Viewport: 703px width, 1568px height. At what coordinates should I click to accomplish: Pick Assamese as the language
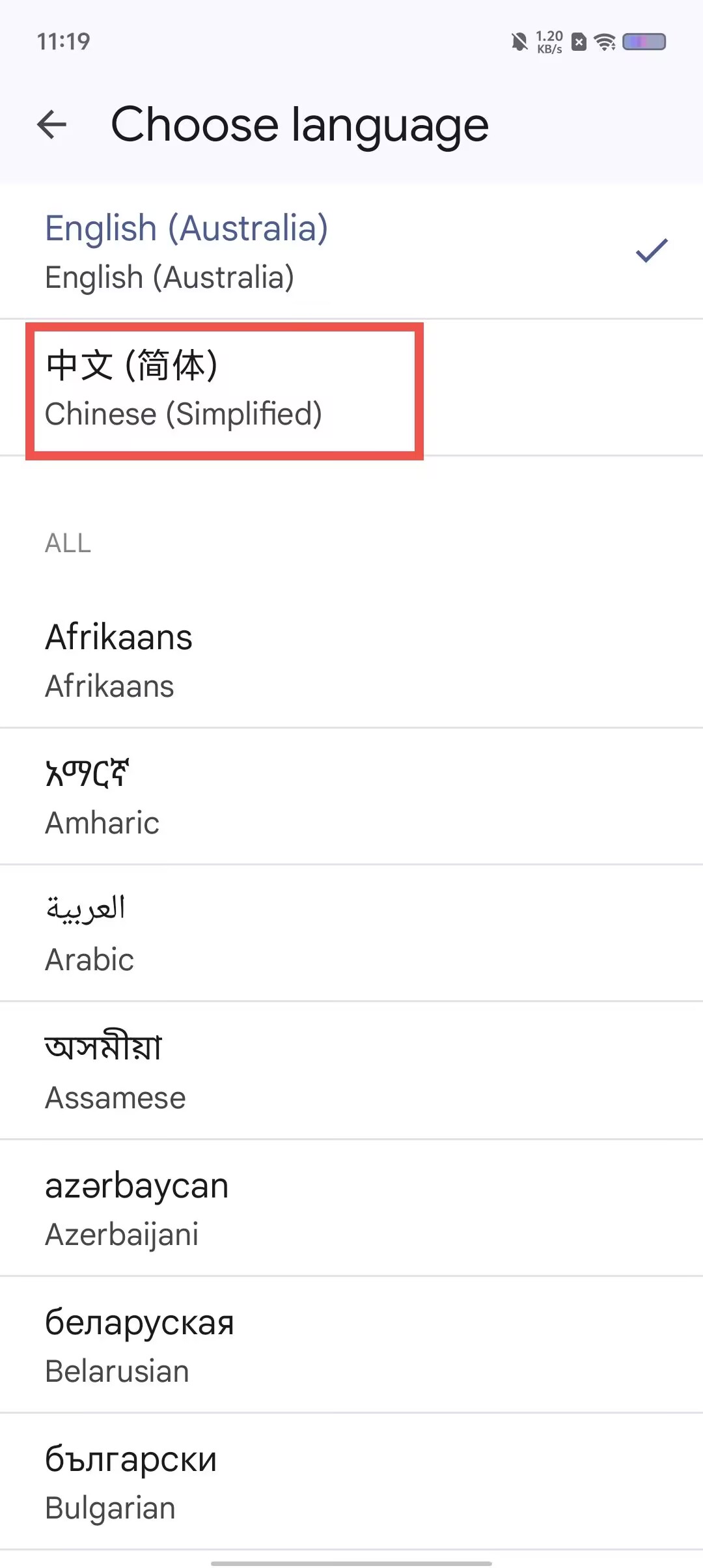pos(351,1071)
